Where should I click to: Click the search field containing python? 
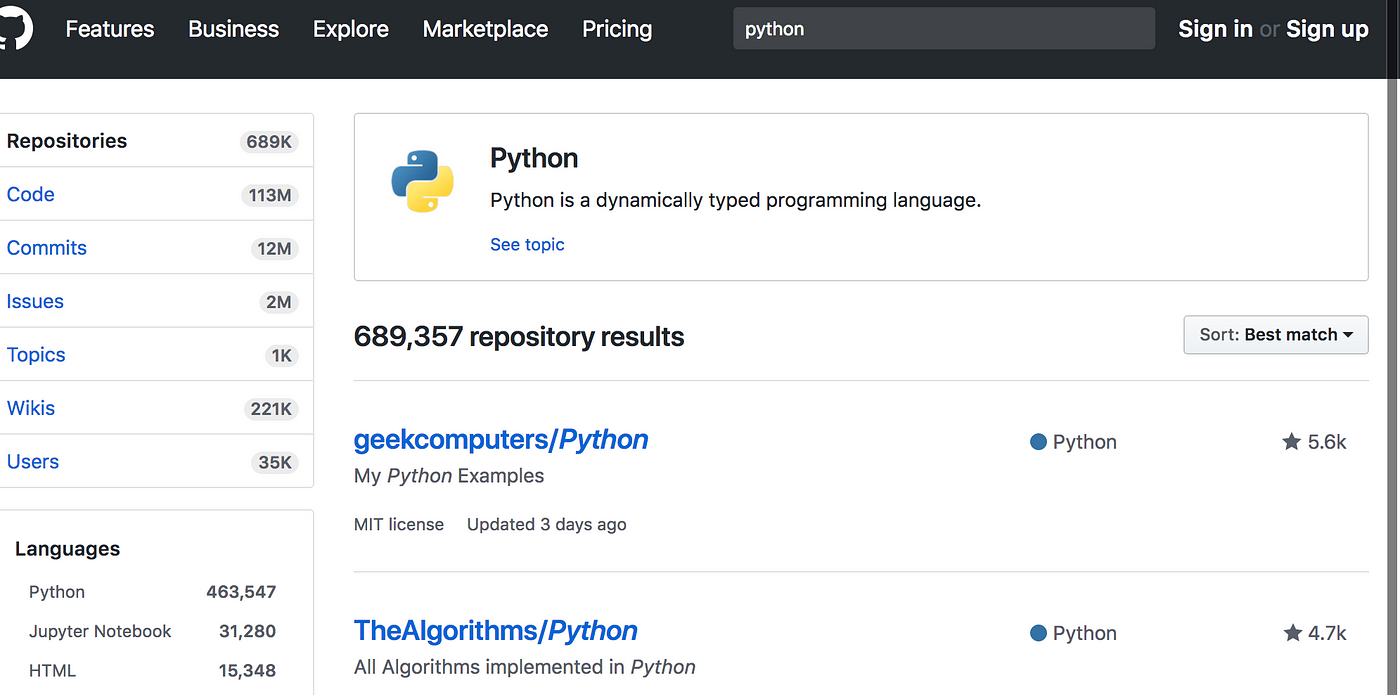coord(944,29)
